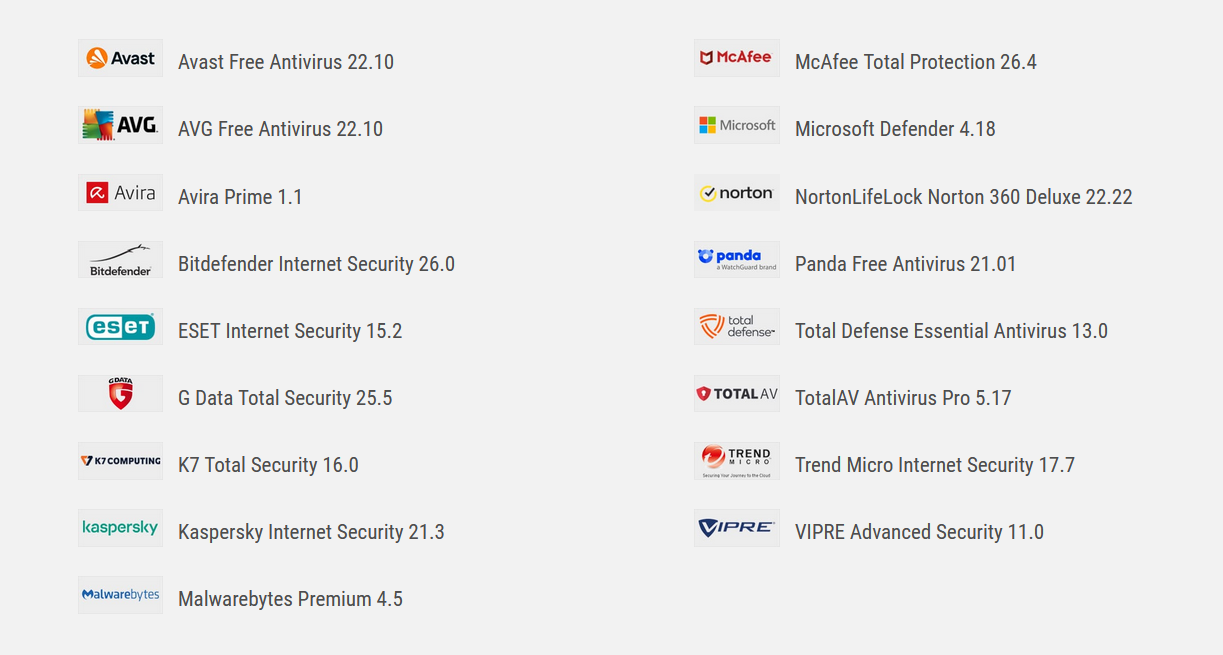Click the Microsoft logo icon

click(x=737, y=125)
